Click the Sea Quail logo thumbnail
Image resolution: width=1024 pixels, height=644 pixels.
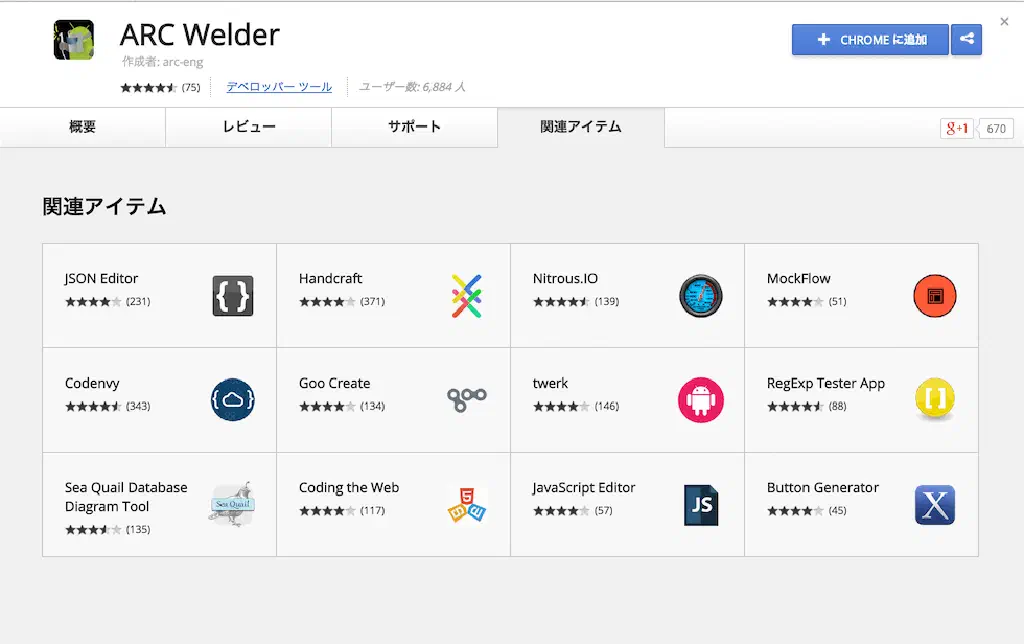pyautogui.click(x=232, y=505)
